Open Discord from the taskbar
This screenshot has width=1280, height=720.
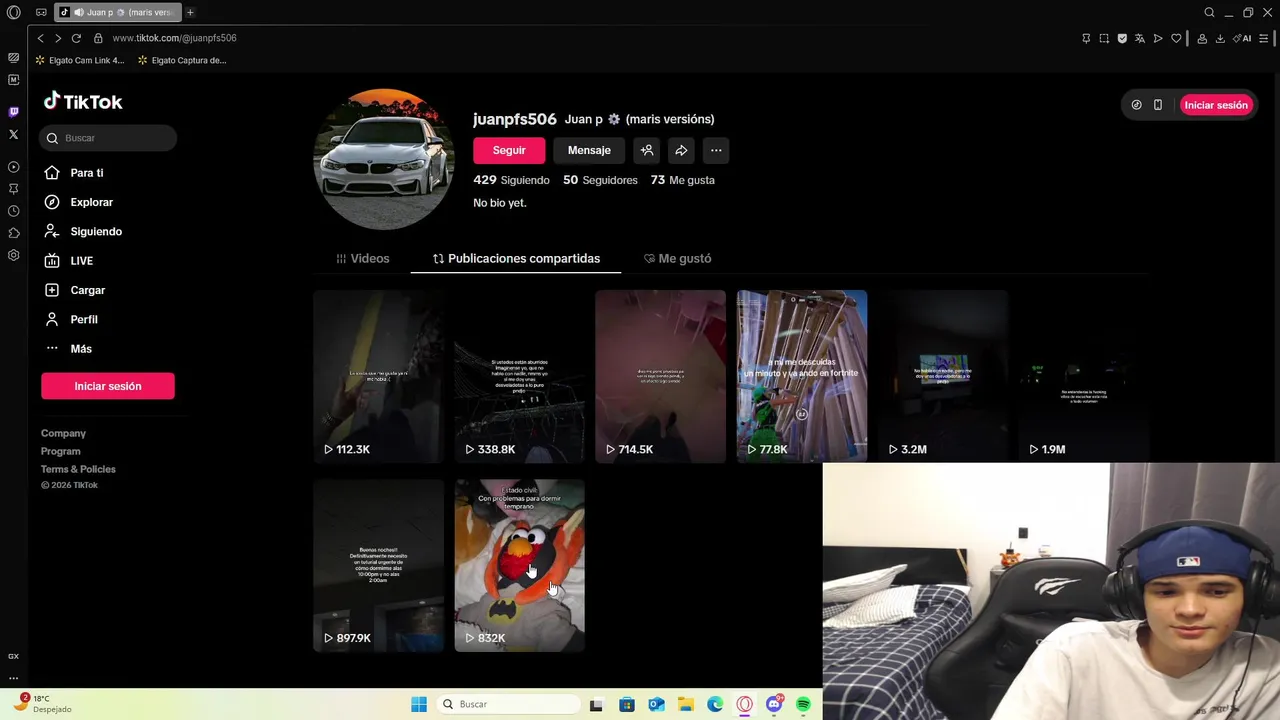pyautogui.click(x=774, y=704)
